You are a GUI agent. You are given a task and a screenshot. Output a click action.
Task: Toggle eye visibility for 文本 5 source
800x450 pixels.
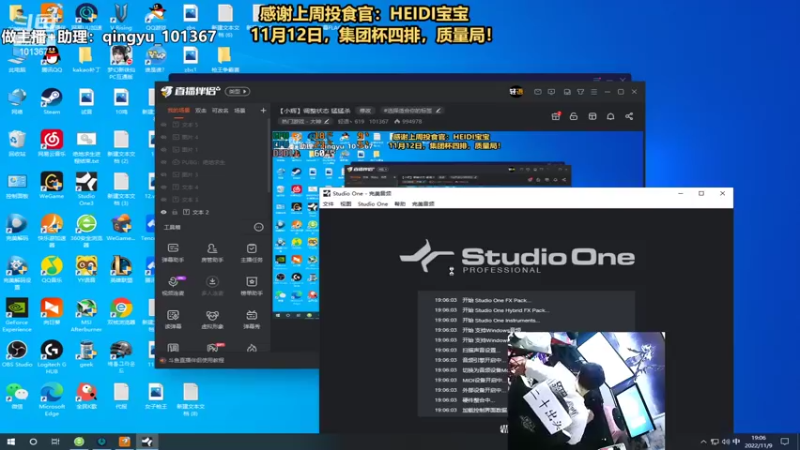[x=164, y=124]
